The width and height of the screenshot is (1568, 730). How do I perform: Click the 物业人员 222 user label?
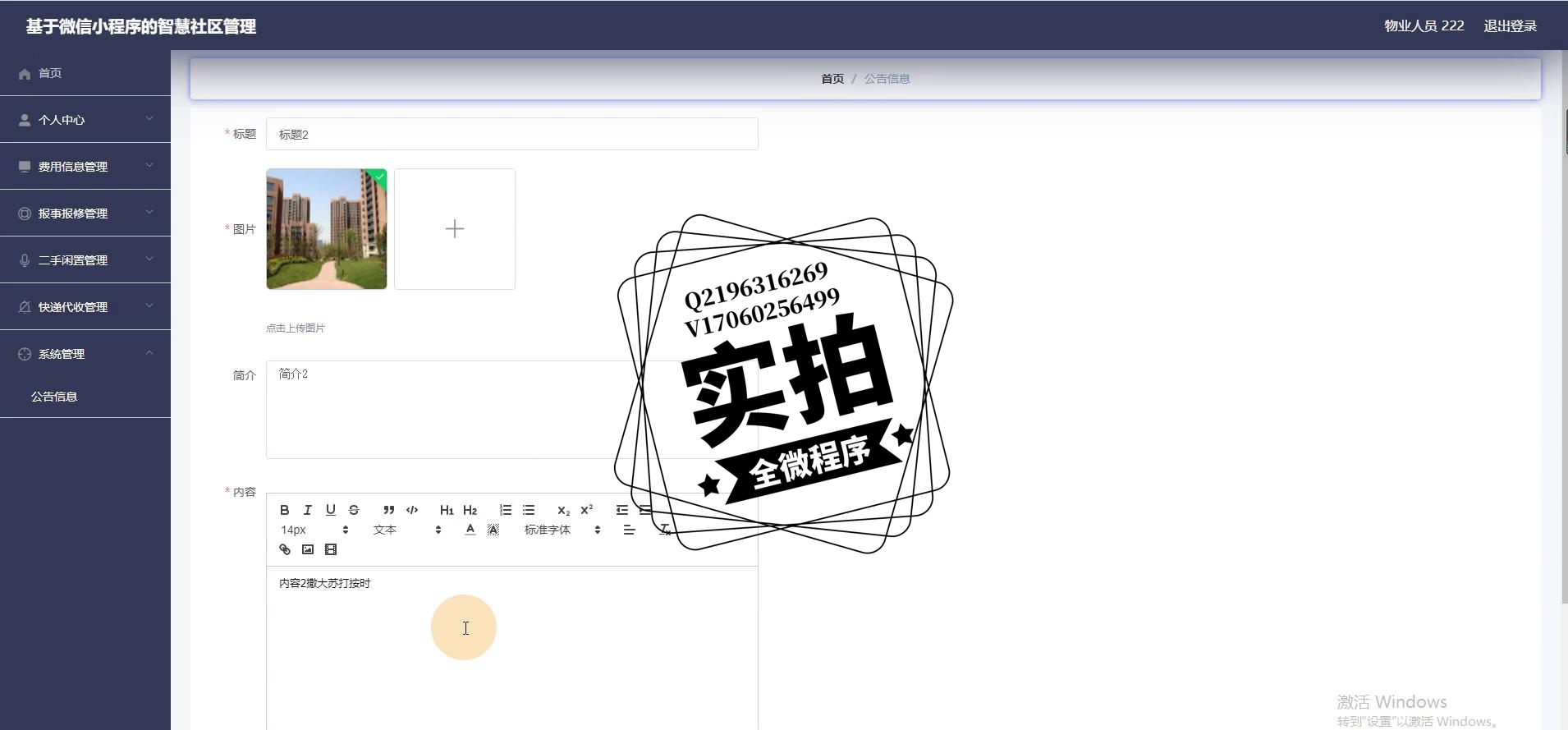pos(1424,26)
